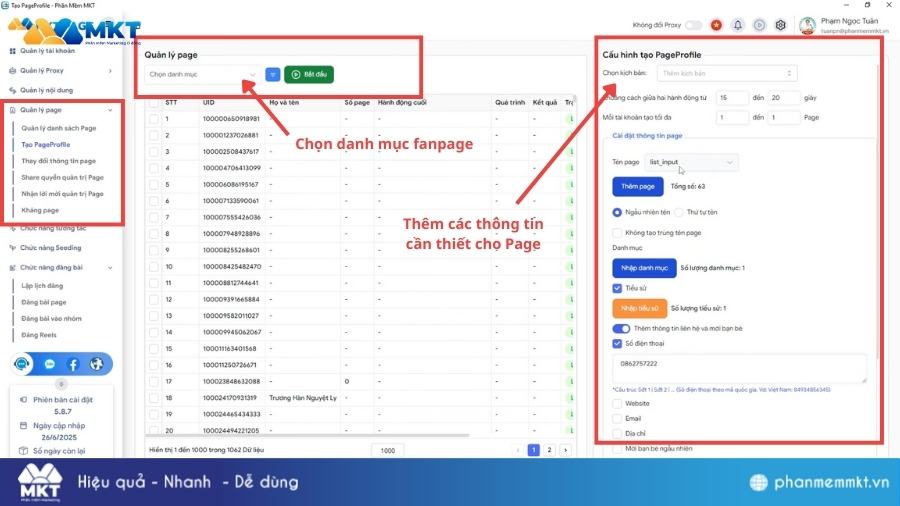Click the Quản lý Proxy icon
Image resolution: width=900 pixels, height=506 pixels.
tap(13, 71)
